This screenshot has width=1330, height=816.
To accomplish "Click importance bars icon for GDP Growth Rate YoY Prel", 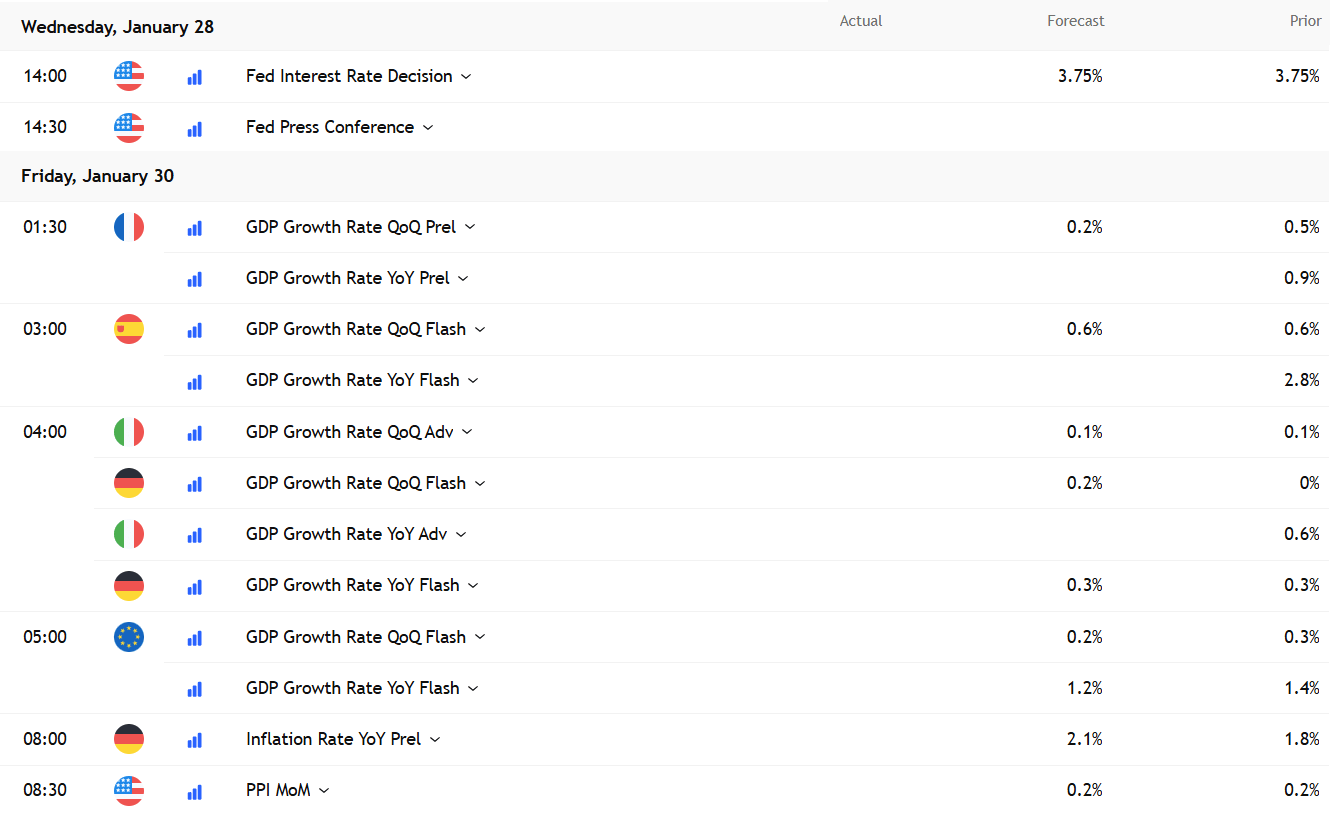I will pos(194,279).
